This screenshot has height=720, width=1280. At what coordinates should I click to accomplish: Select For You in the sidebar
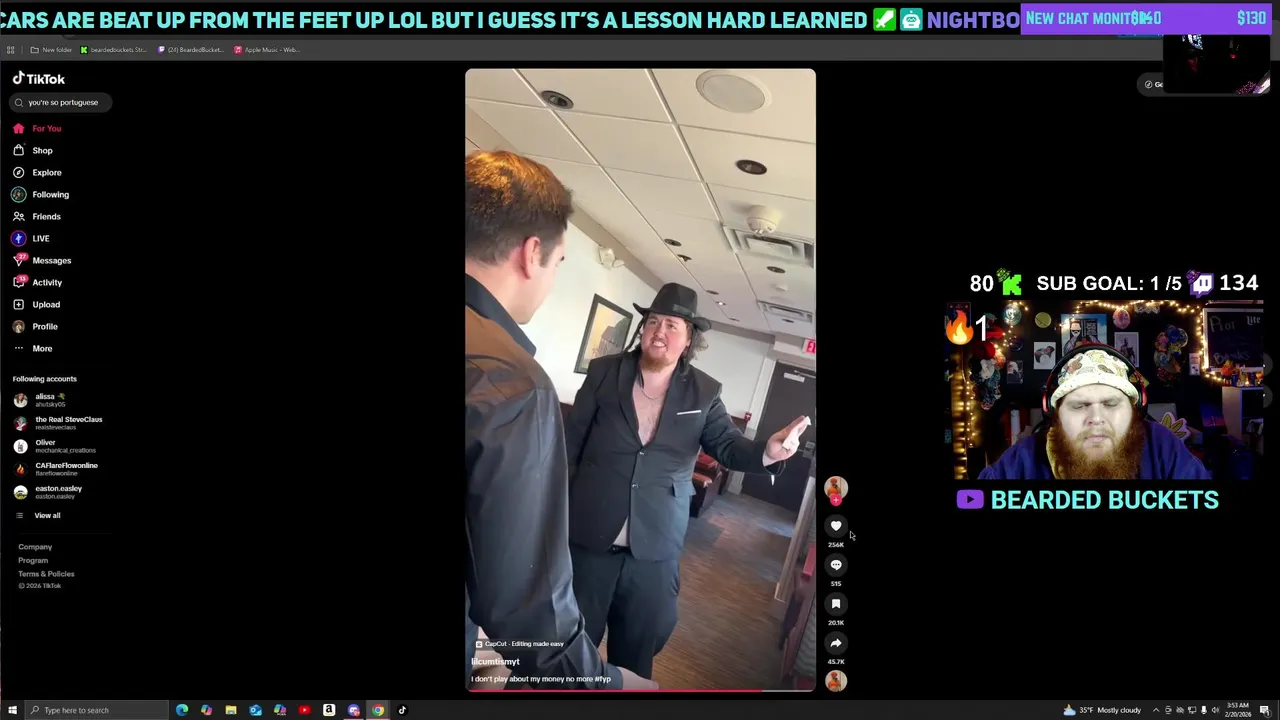tap(37, 128)
